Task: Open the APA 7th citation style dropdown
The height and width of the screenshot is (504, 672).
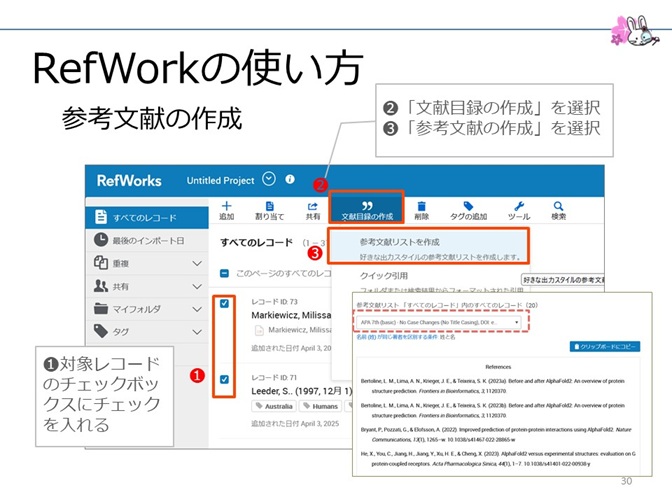Action: pos(439,322)
